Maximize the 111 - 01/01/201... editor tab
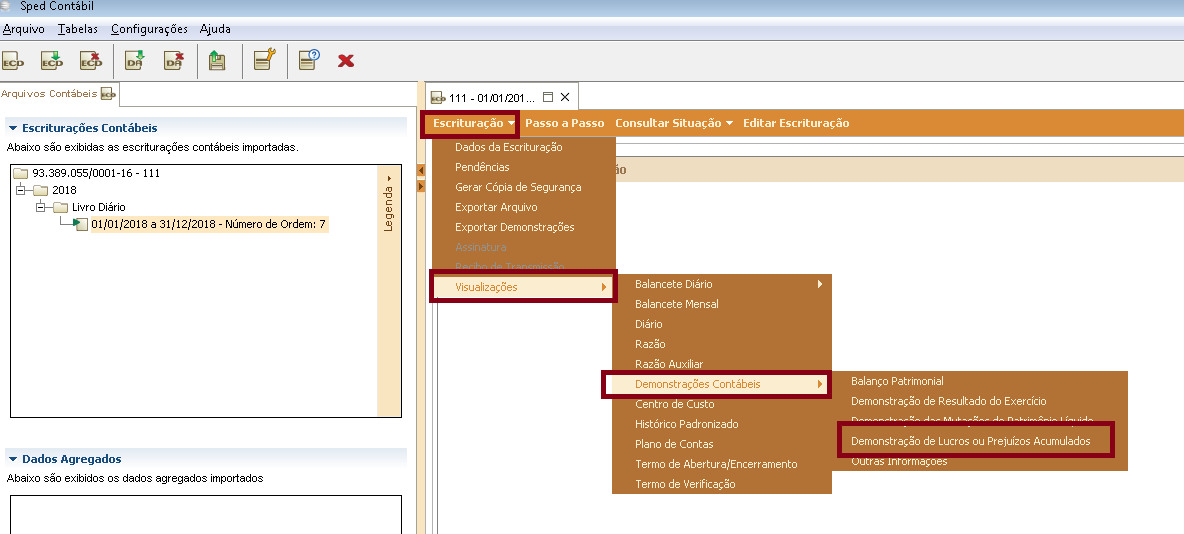Image resolution: width=1184 pixels, height=534 pixels. 548,97
